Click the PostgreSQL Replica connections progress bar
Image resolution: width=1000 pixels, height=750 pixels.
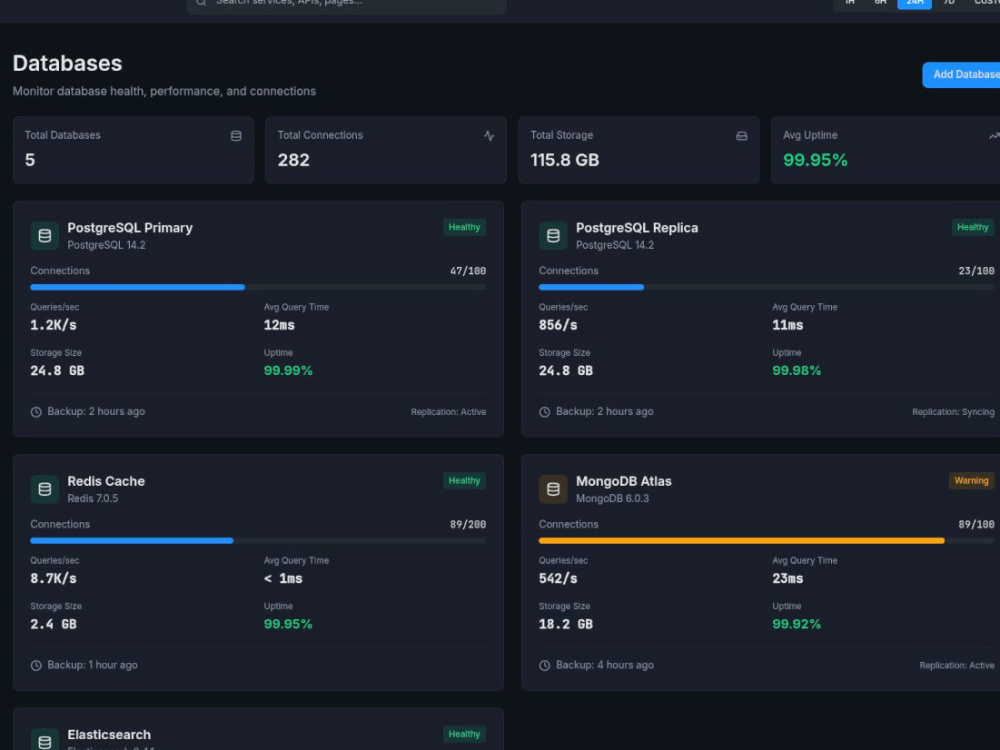(x=767, y=287)
